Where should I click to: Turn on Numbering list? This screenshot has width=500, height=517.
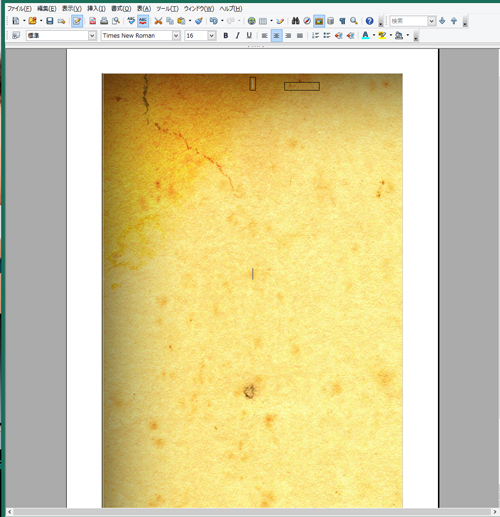315,35
